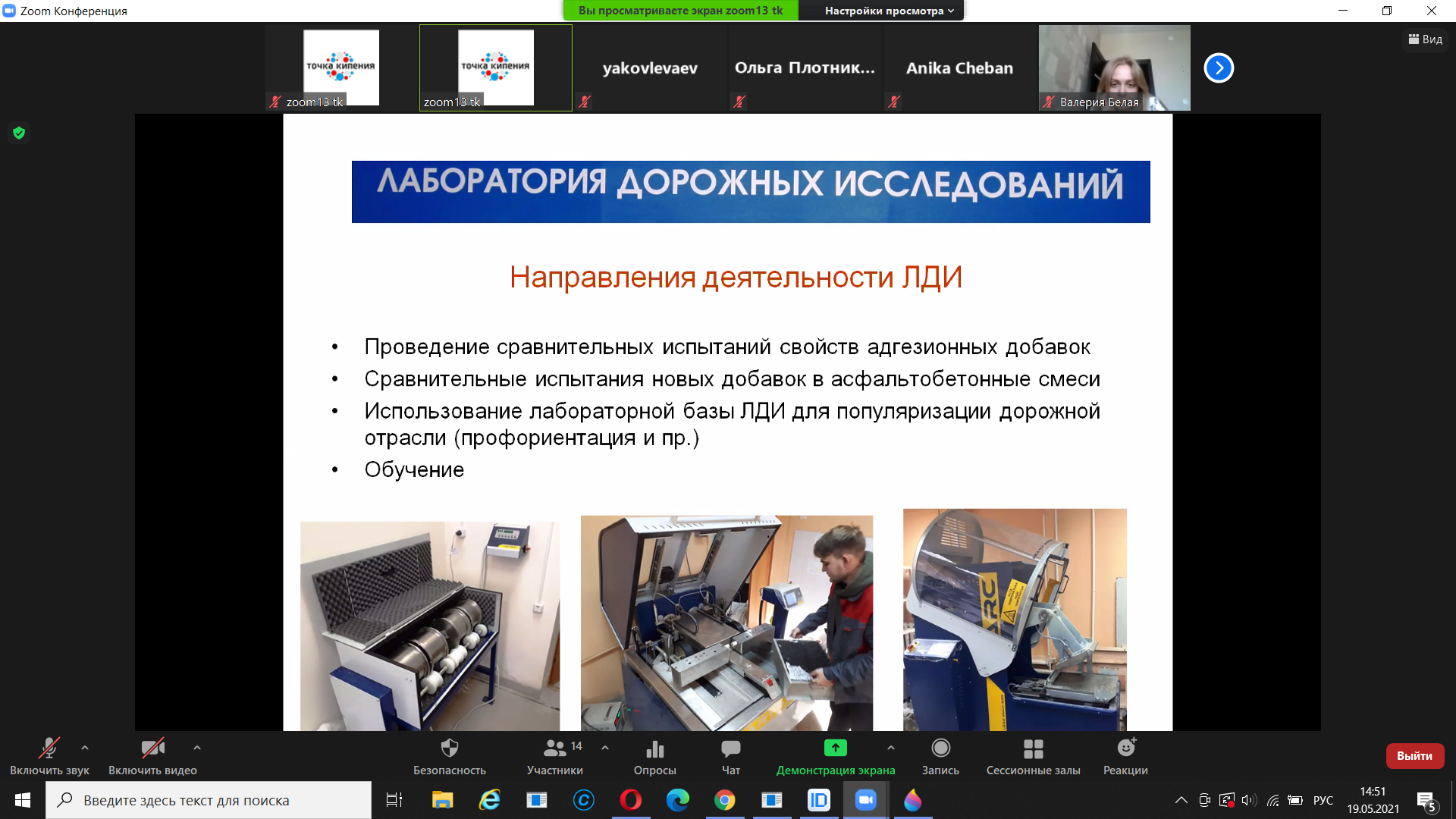Start recording with Запись button

point(940,756)
